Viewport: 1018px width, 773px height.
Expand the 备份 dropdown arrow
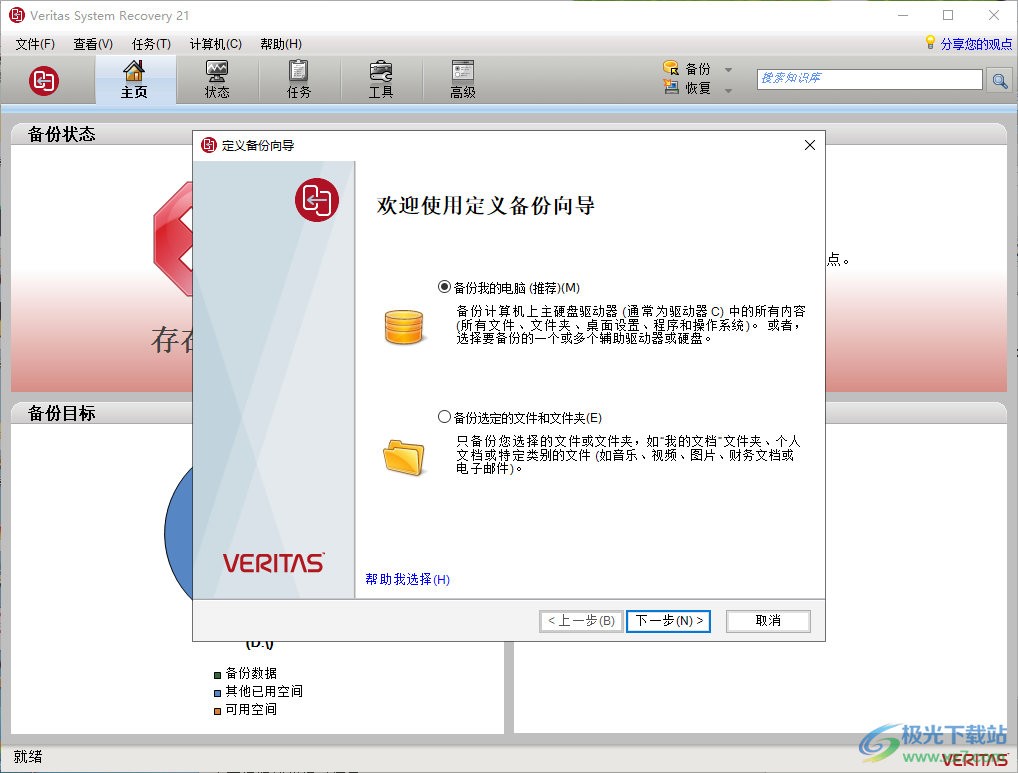[728, 68]
